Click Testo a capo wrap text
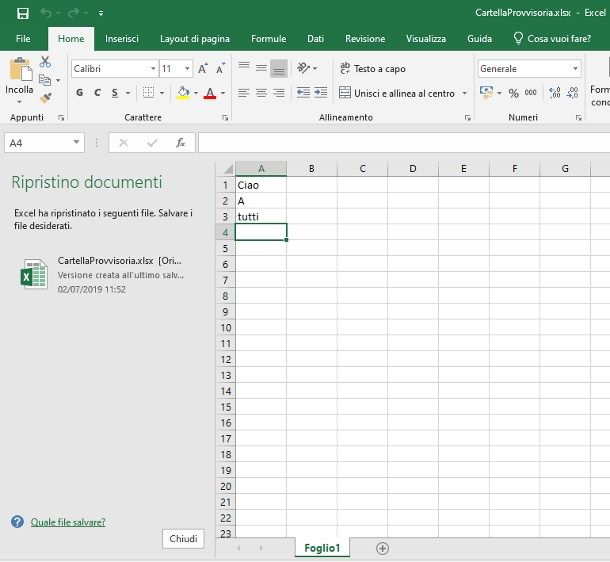The height and width of the screenshot is (562, 610). (372, 68)
